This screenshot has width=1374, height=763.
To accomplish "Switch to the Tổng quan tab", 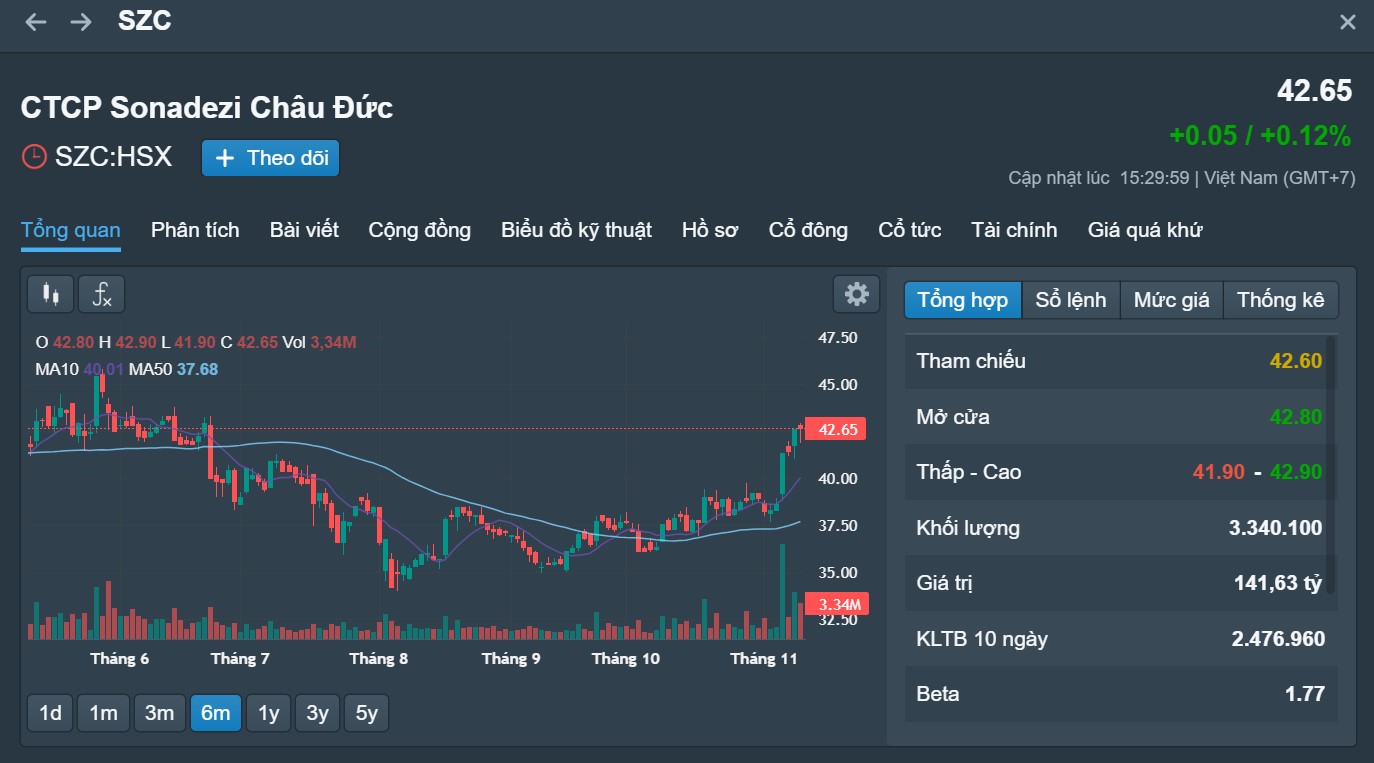I will coord(71,230).
